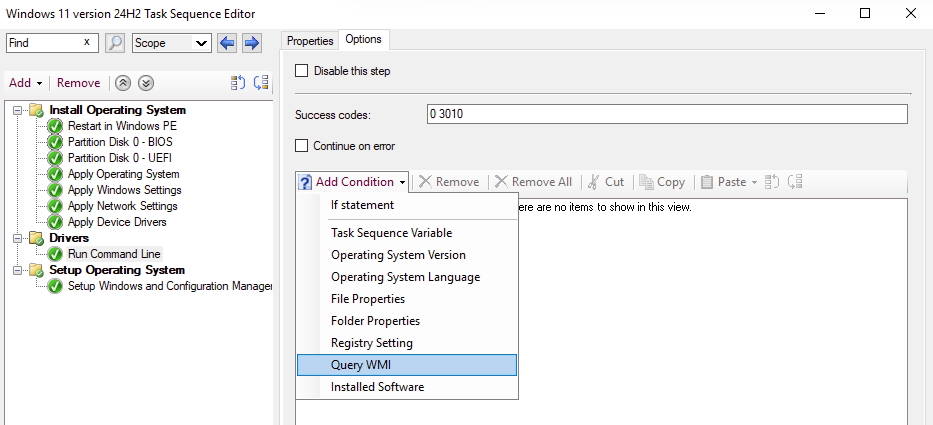Click conditions toolbar collapse icon at far right

795,182
